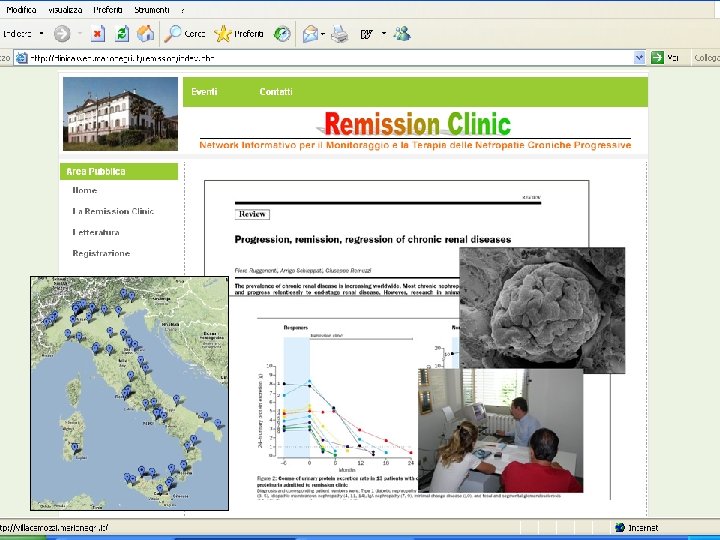Open Cerca search magnifier
Screen dimensions: 720x540
point(185,34)
